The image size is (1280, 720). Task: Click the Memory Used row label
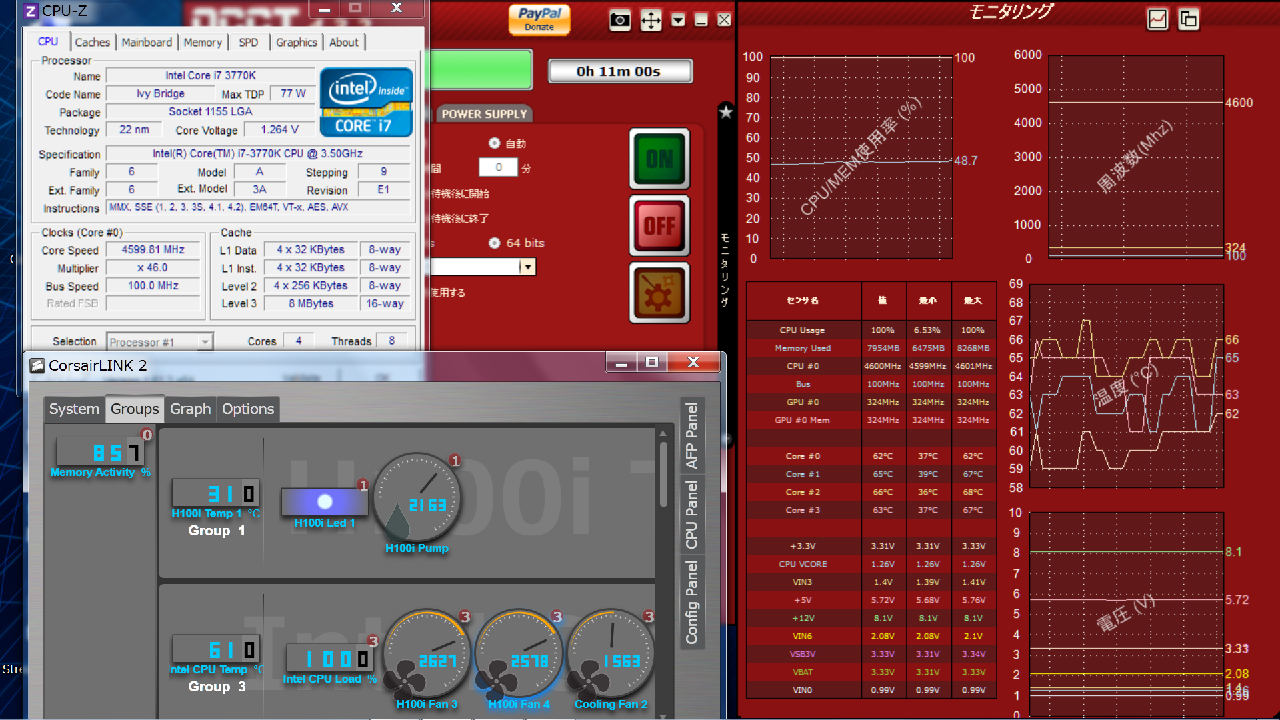803,348
